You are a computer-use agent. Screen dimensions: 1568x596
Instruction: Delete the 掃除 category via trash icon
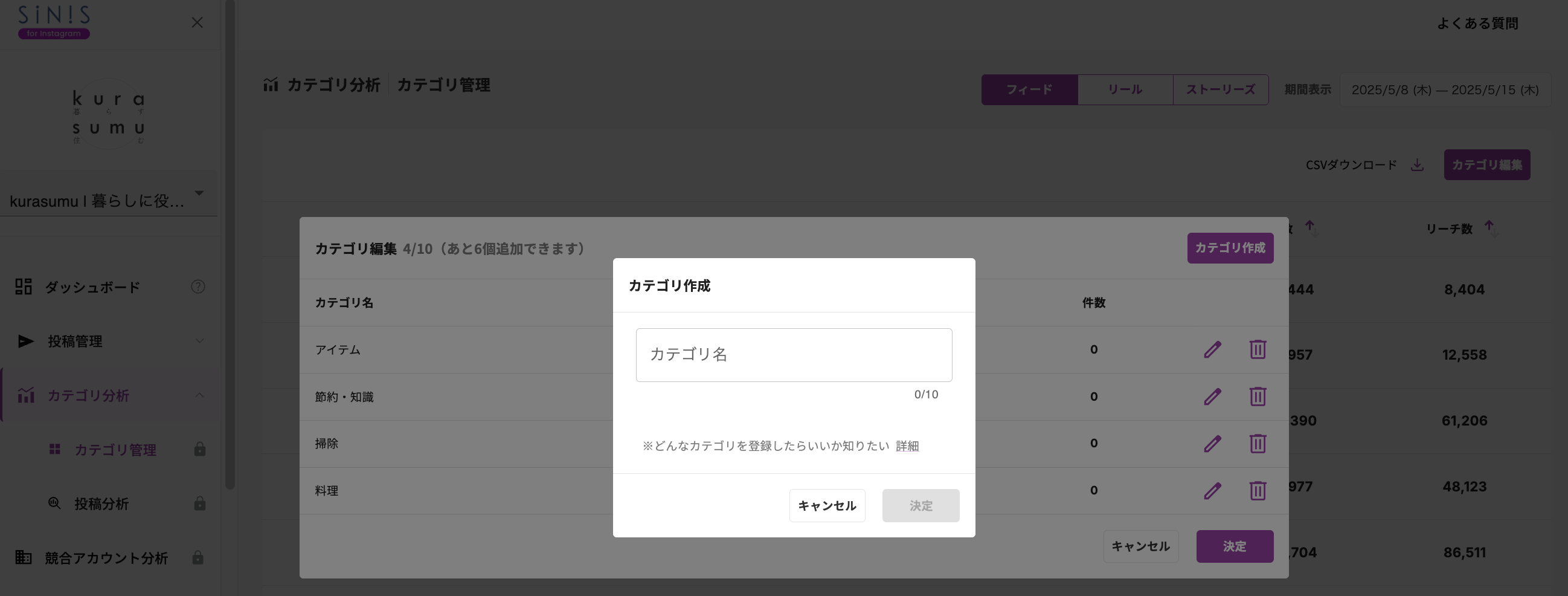[x=1258, y=444]
